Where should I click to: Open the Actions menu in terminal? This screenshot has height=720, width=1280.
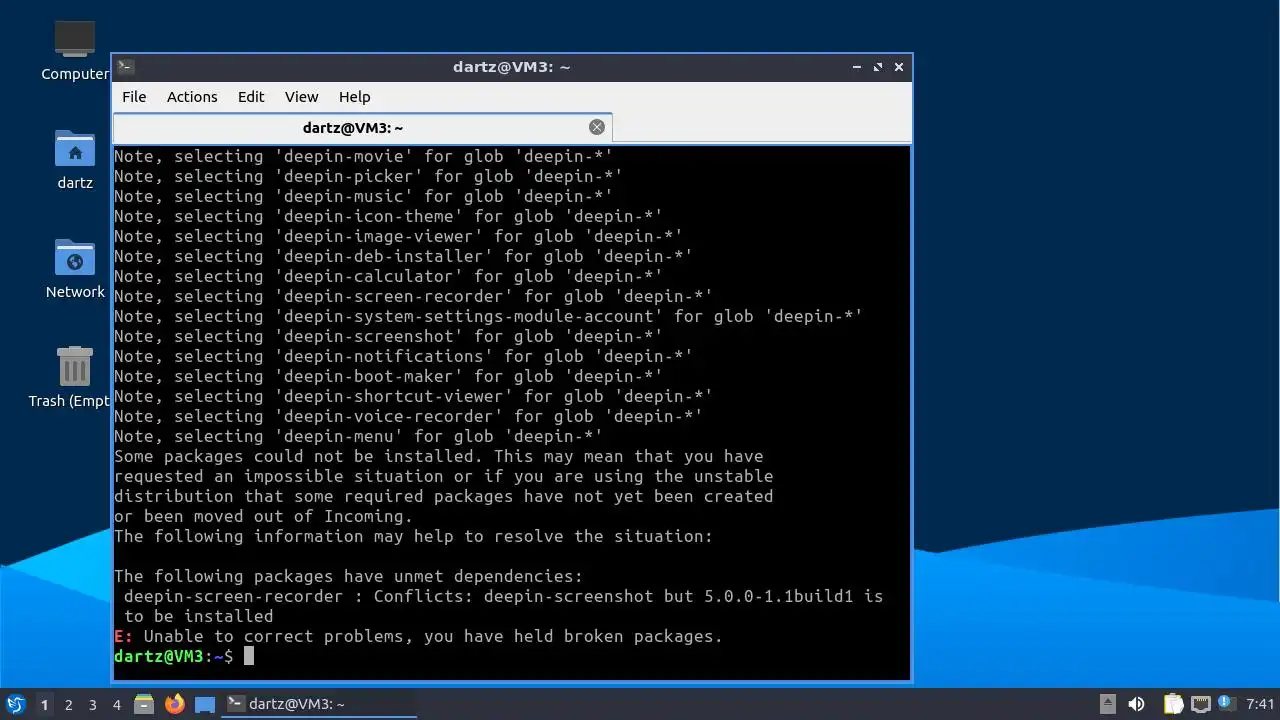[x=192, y=97]
